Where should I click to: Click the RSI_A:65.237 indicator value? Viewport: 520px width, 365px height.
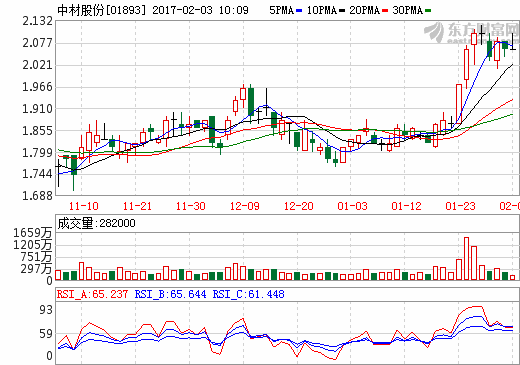92,294
